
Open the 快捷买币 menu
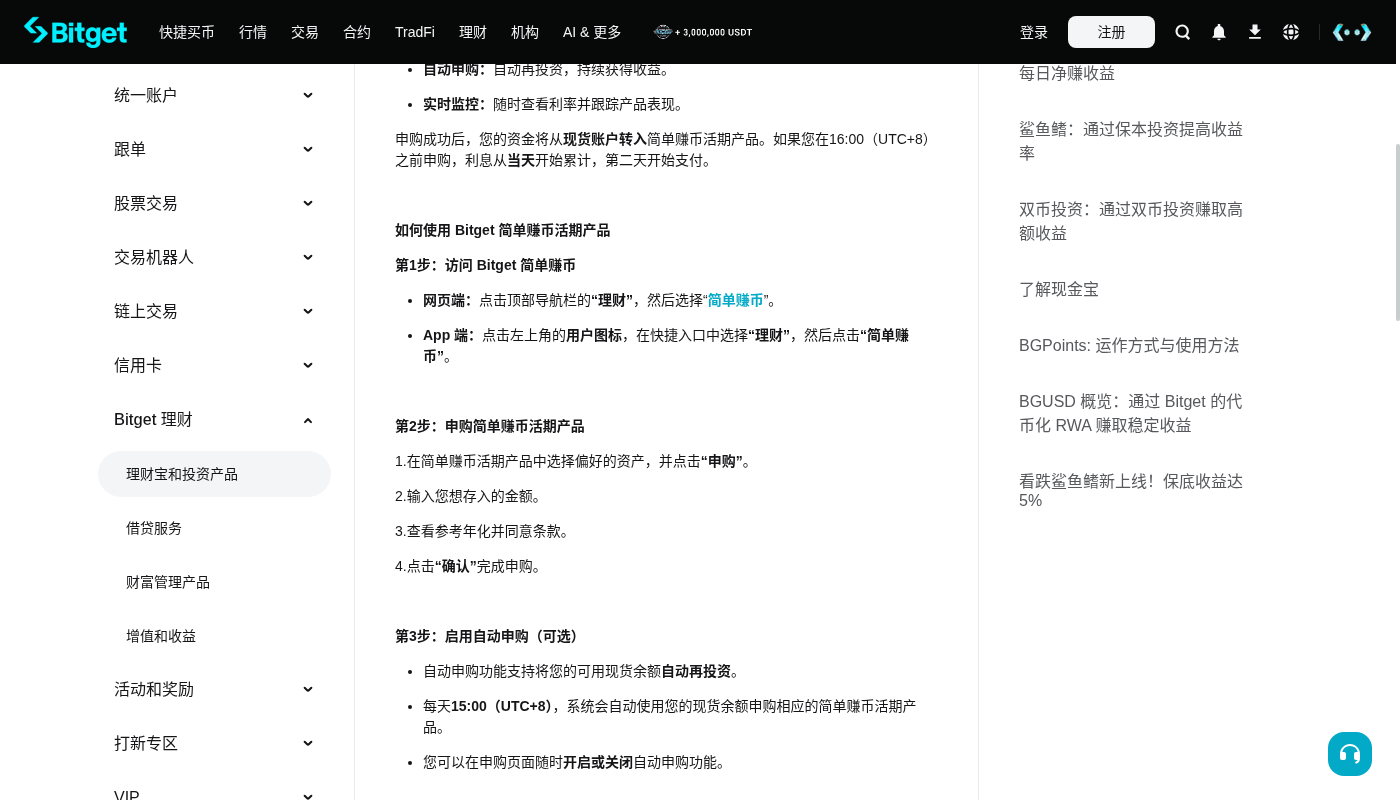pyautogui.click(x=187, y=32)
